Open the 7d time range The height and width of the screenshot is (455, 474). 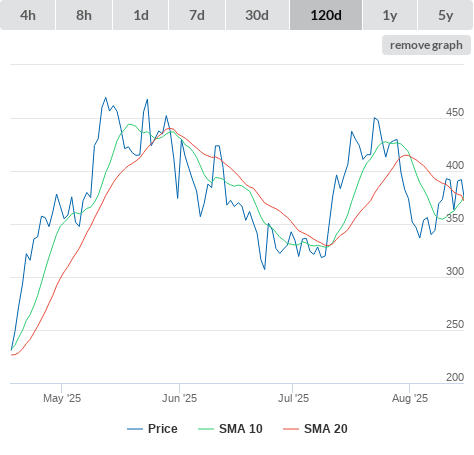[197, 15]
